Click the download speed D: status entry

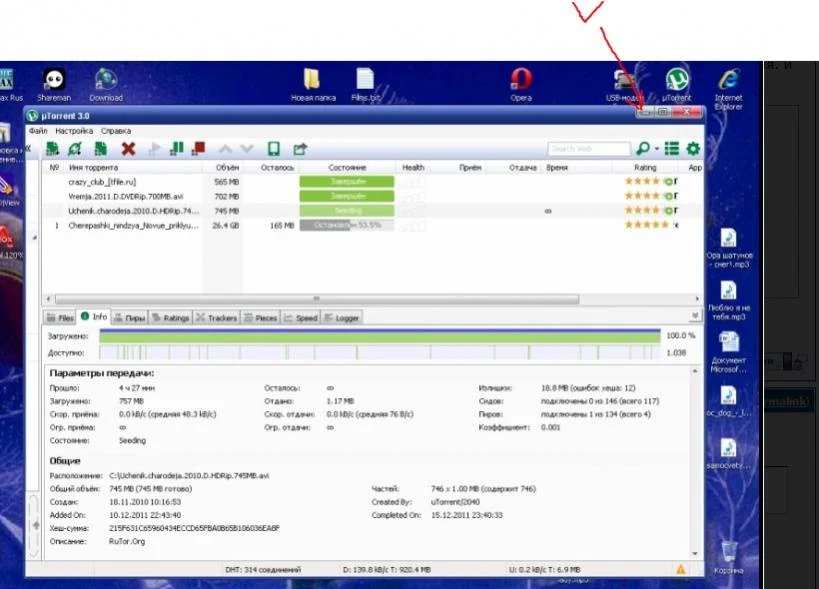pos(387,570)
